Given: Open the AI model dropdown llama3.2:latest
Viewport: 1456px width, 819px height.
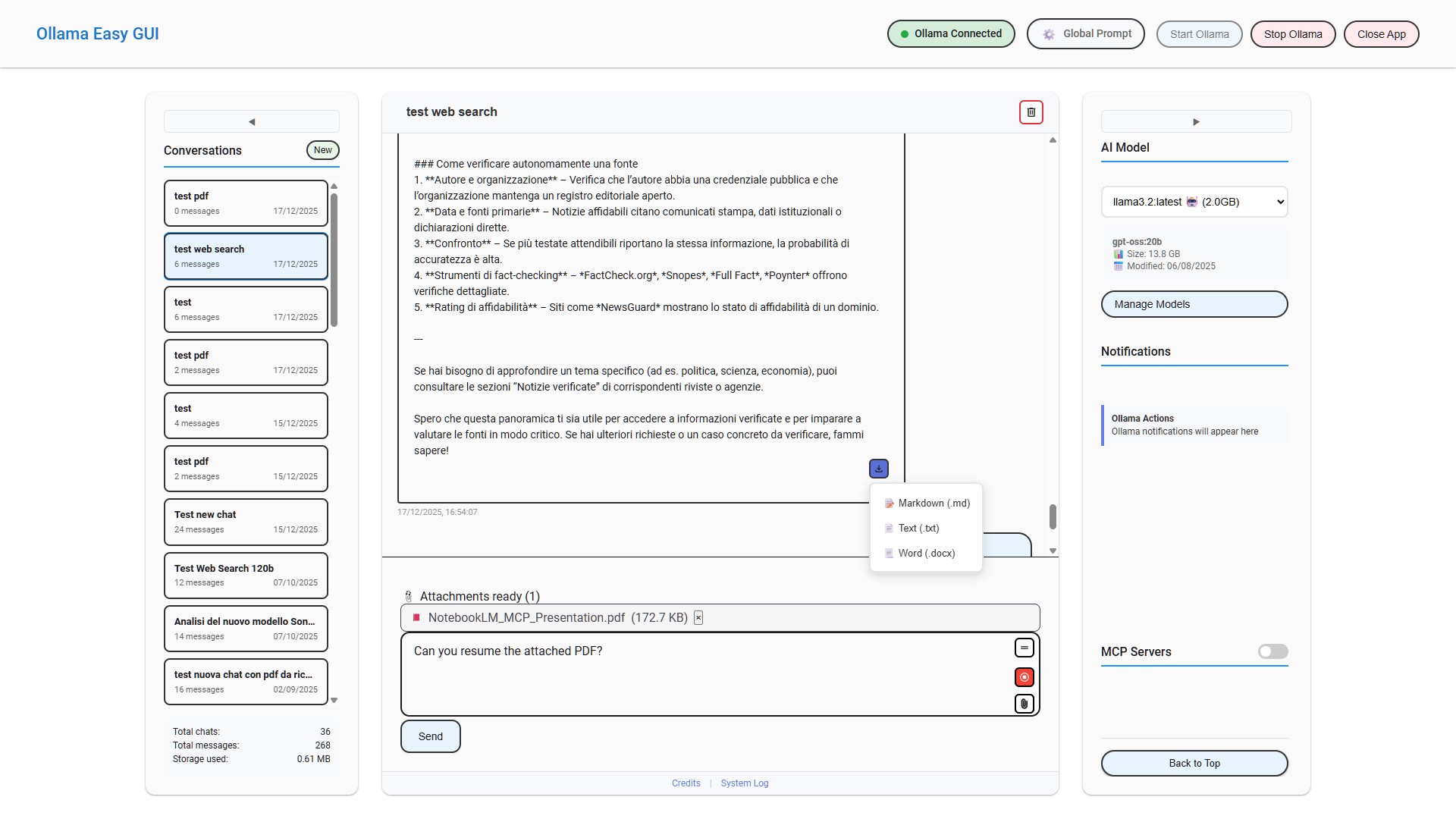Looking at the screenshot, I should pos(1194,202).
